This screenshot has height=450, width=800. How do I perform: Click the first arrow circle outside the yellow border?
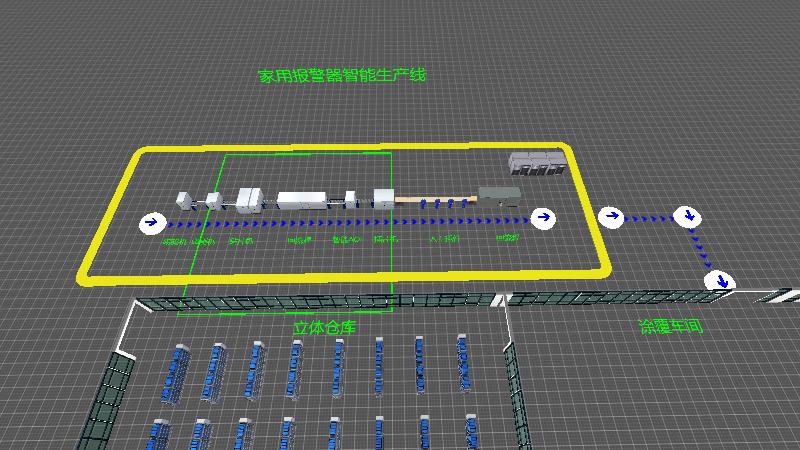coord(610,216)
